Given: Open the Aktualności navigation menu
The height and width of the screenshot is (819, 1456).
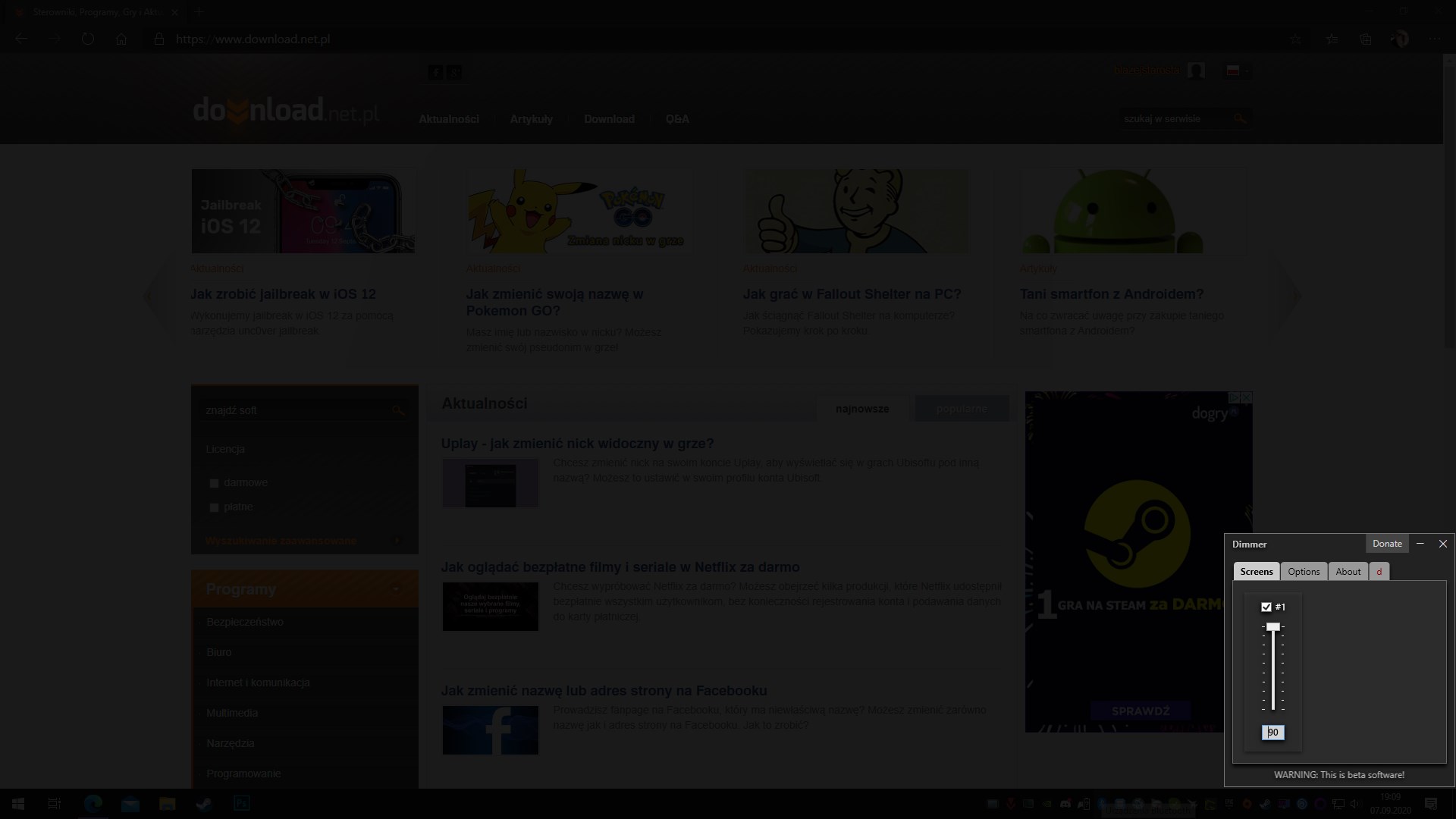Looking at the screenshot, I should [x=449, y=119].
